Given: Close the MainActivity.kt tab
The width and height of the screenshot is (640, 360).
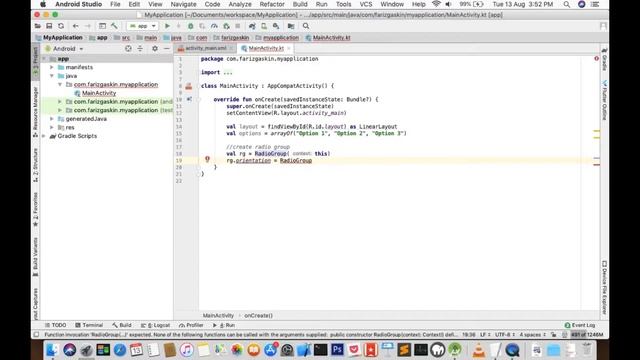Looking at the screenshot, I should (x=289, y=49).
